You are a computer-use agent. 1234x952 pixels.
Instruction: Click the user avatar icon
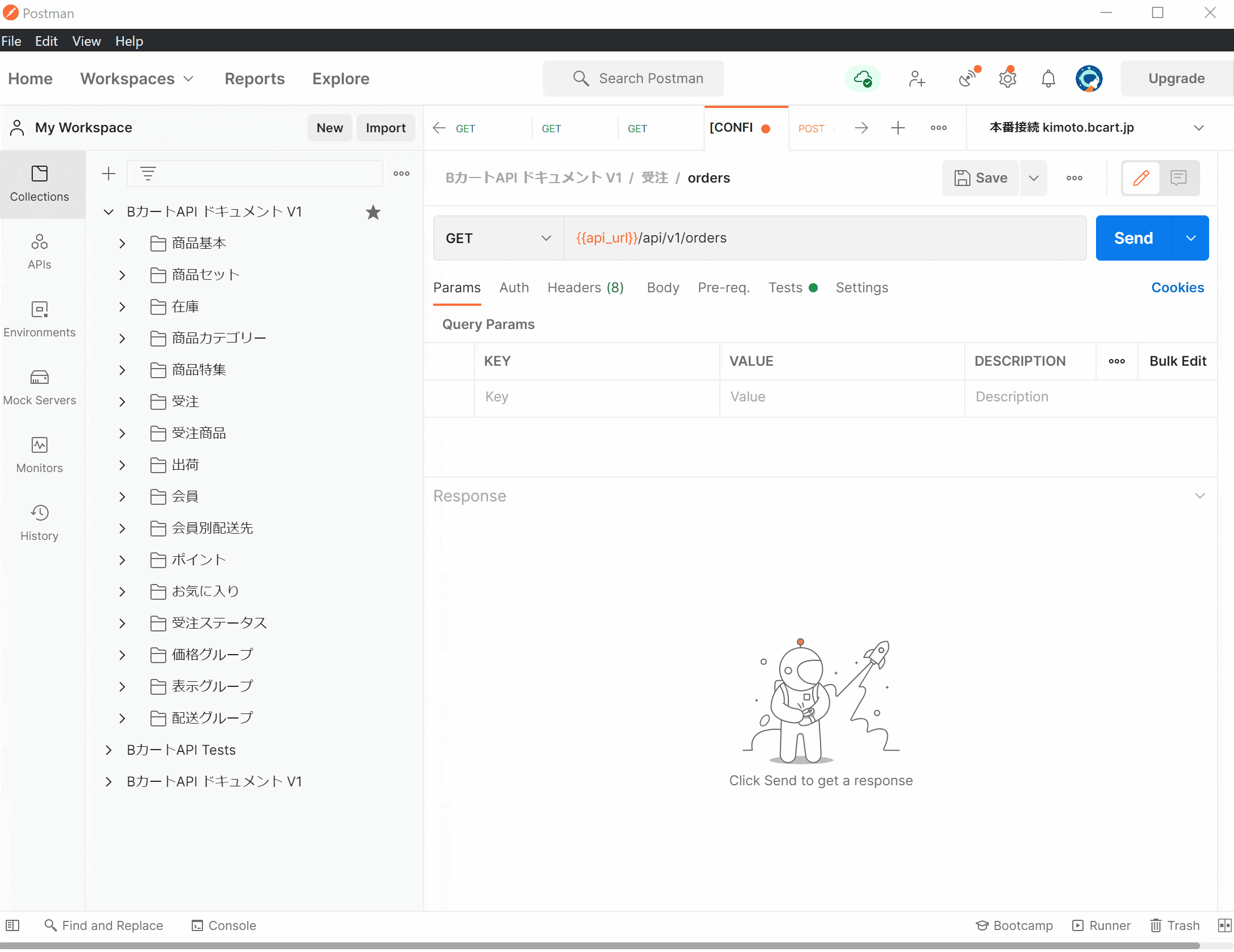point(1089,79)
